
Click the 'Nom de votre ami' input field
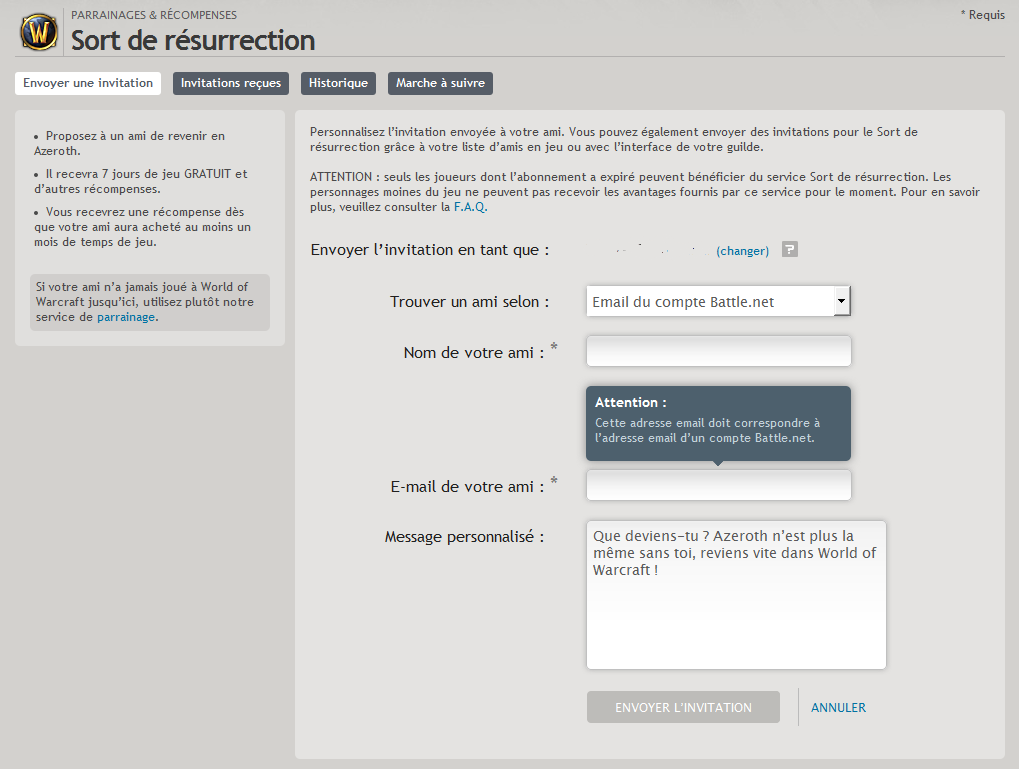[718, 352]
